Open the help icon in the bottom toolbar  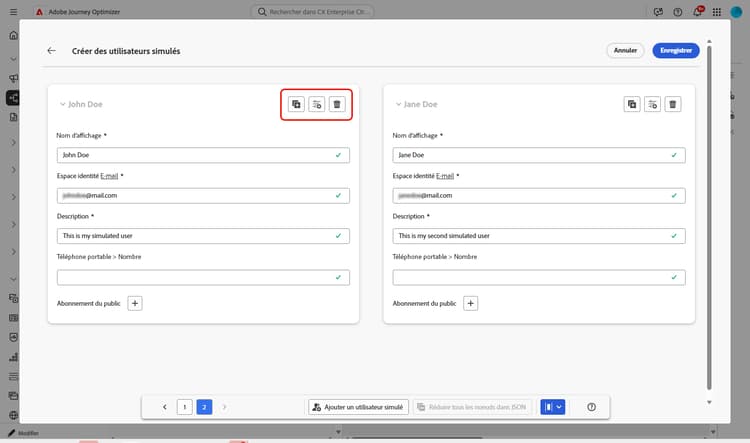(592, 407)
